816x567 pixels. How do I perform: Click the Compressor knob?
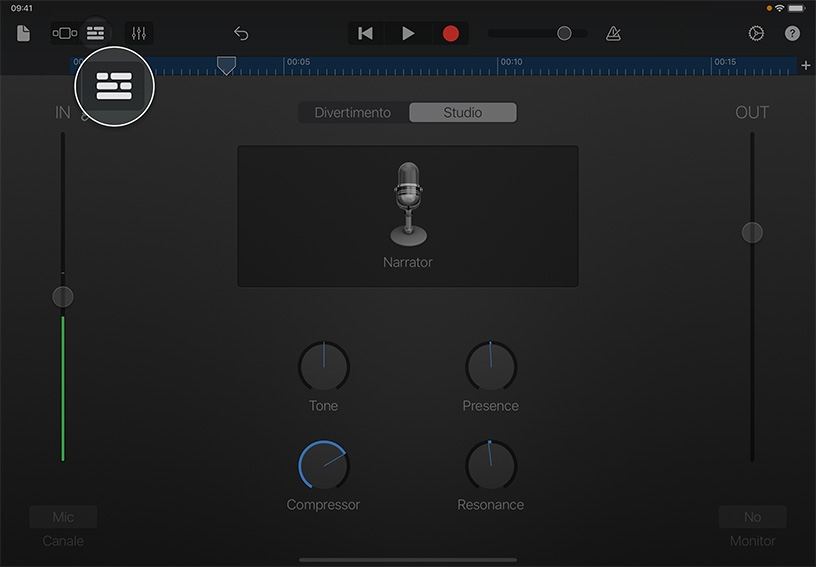(x=324, y=465)
